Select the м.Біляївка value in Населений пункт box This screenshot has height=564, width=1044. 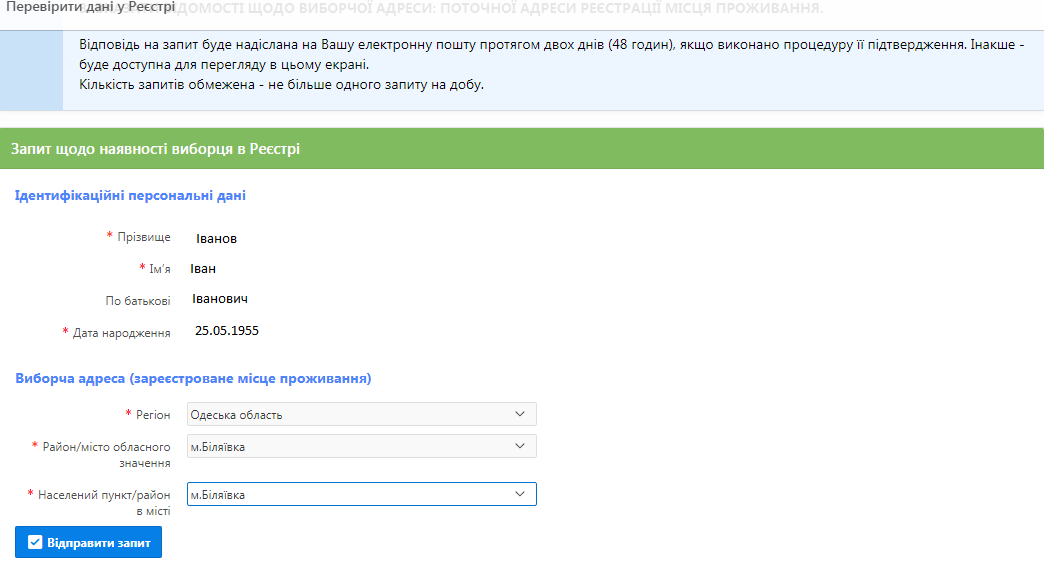pos(218,495)
